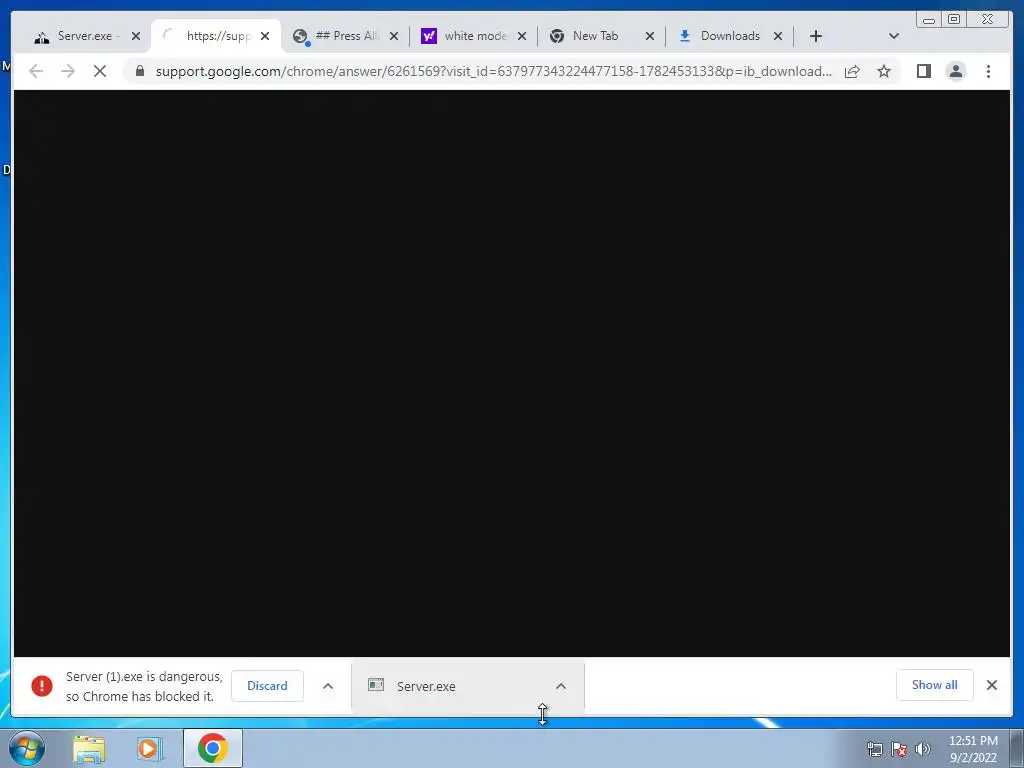This screenshot has width=1024, height=768.
Task: Click the Show desktop strip
Action: (x=1017, y=748)
